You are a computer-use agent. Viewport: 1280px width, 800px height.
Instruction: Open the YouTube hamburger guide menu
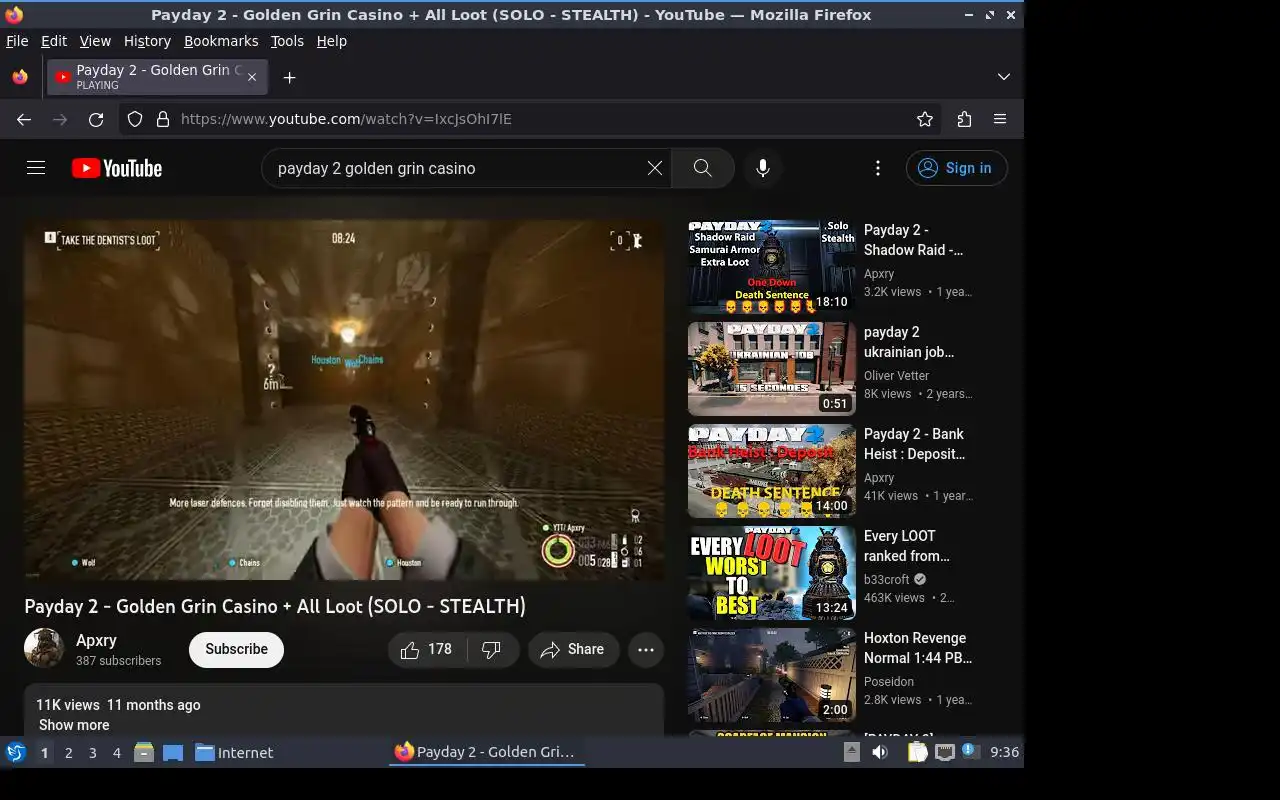point(36,168)
